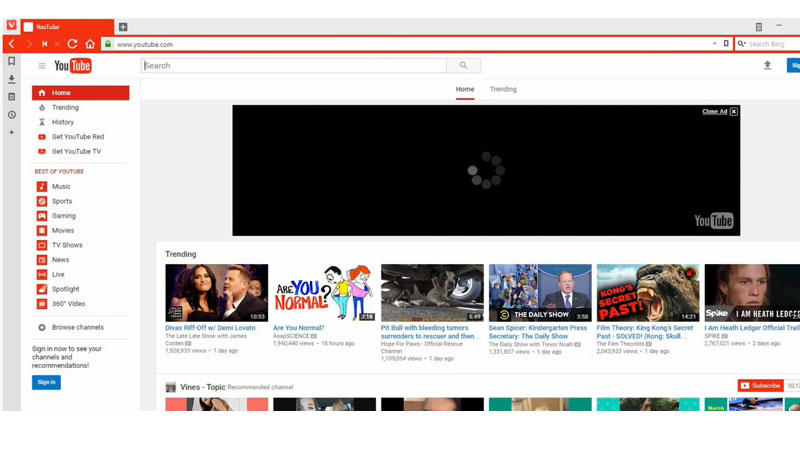Click the YouTube logo
The image size is (800, 450).
[x=73, y=66]
